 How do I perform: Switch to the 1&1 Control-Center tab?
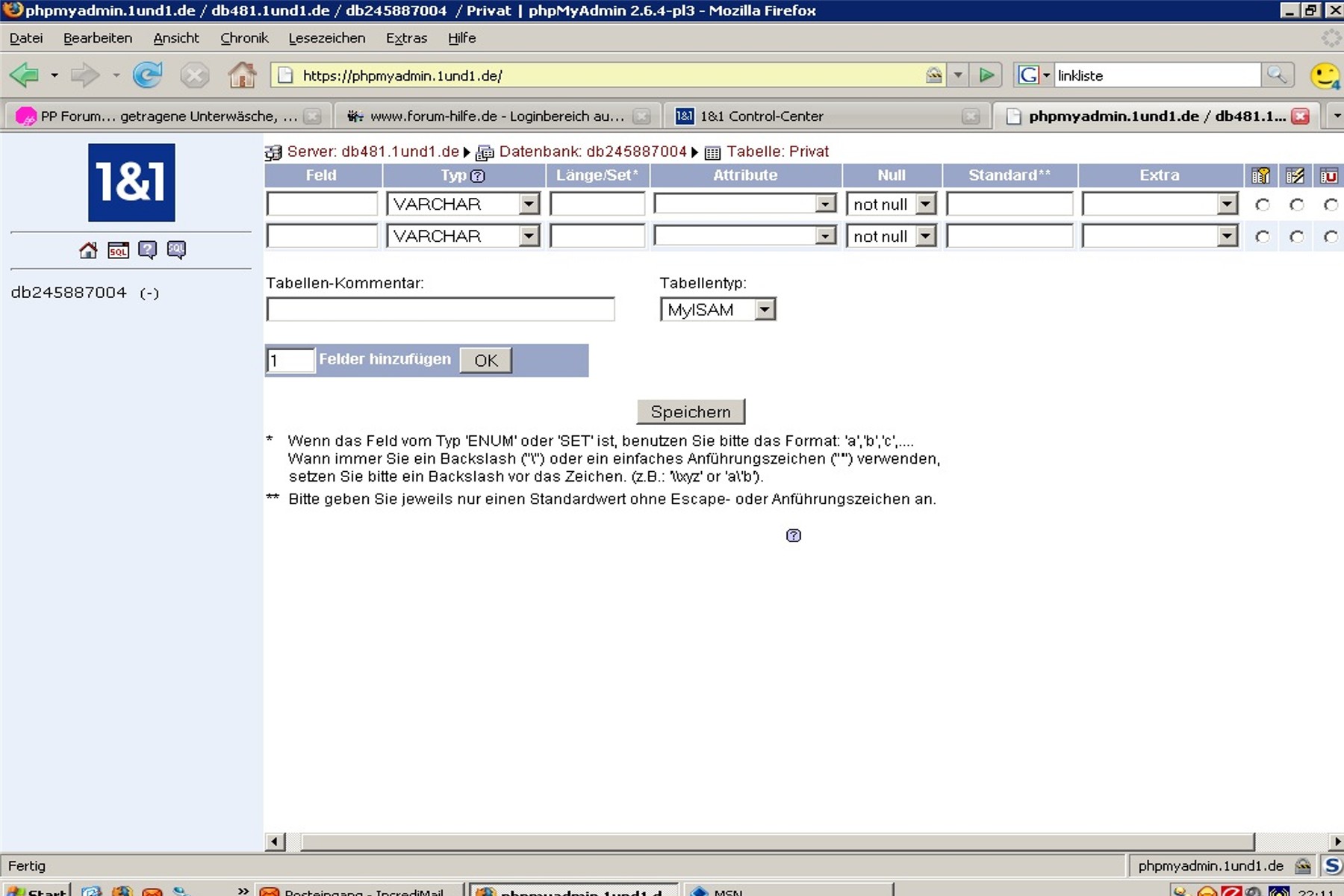pos(760,116)
